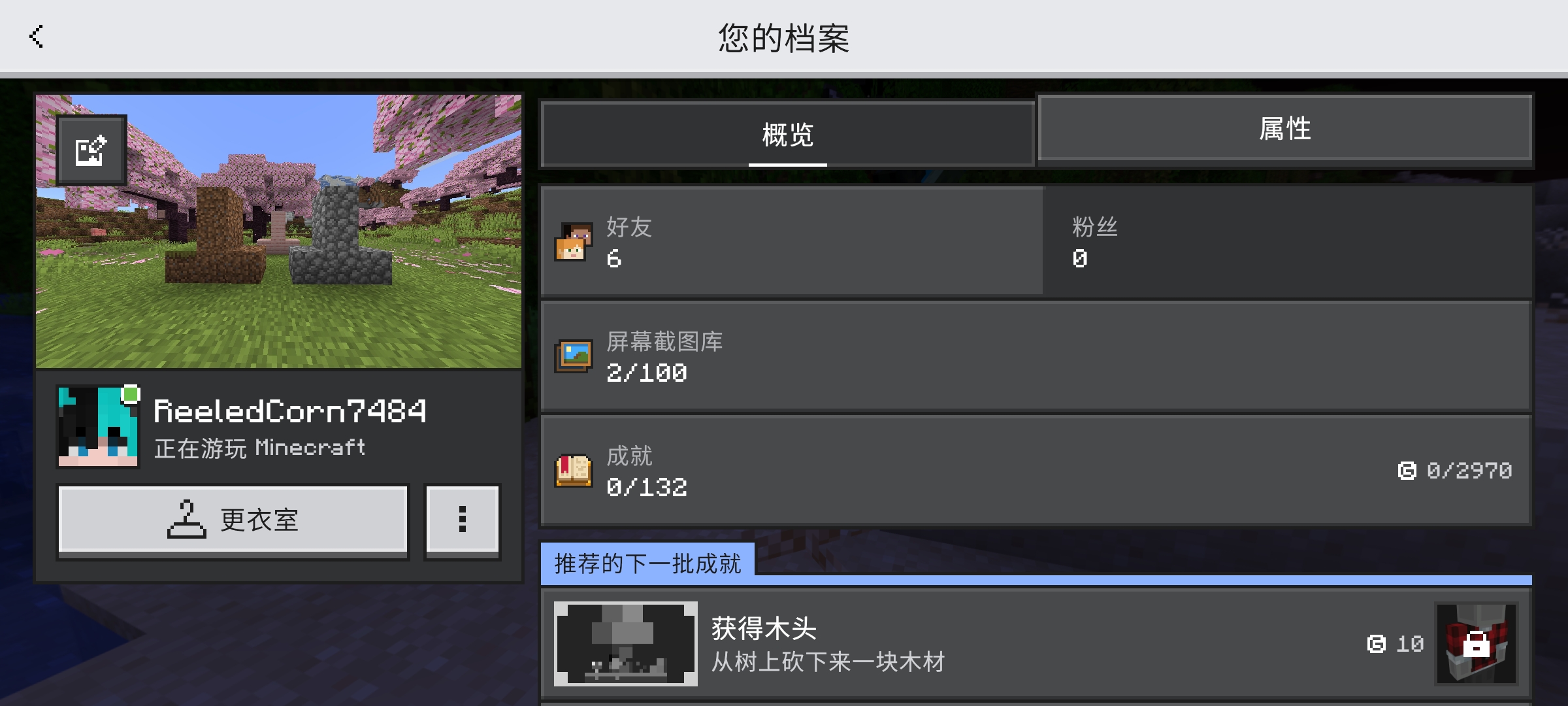Screen dimensions: 1568x706
Task: Click the 获得木头 achievement thumbnail
Action: pyautogui.click(x=626, y=644)
